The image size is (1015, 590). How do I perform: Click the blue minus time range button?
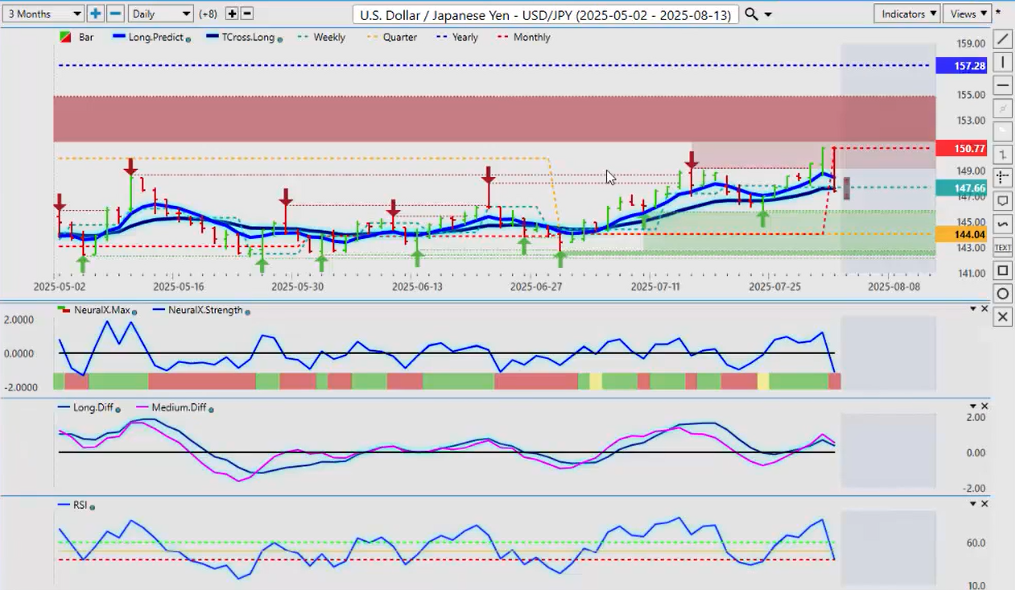115,14
